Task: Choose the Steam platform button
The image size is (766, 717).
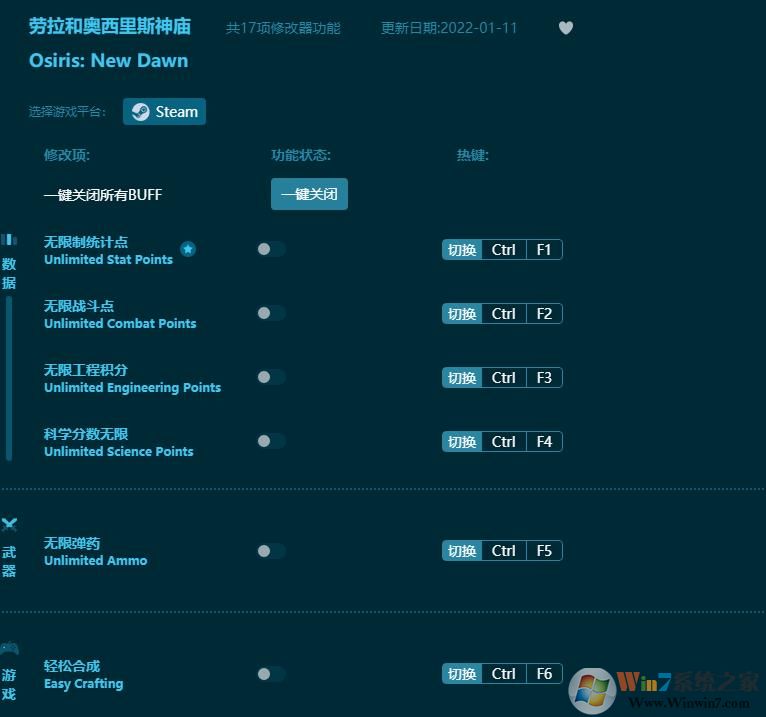Action: 164,112
